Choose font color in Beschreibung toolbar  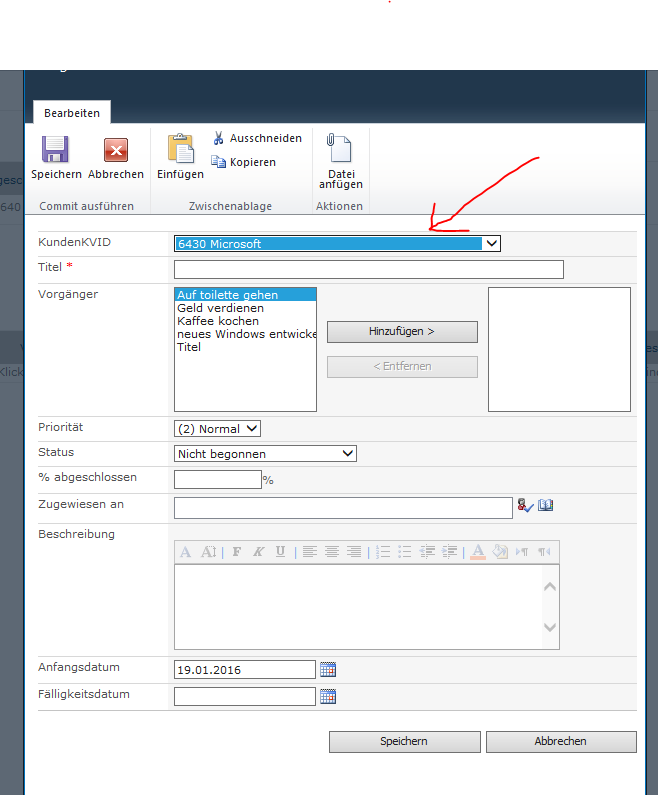pyautogui.click(x=478, y=552)
